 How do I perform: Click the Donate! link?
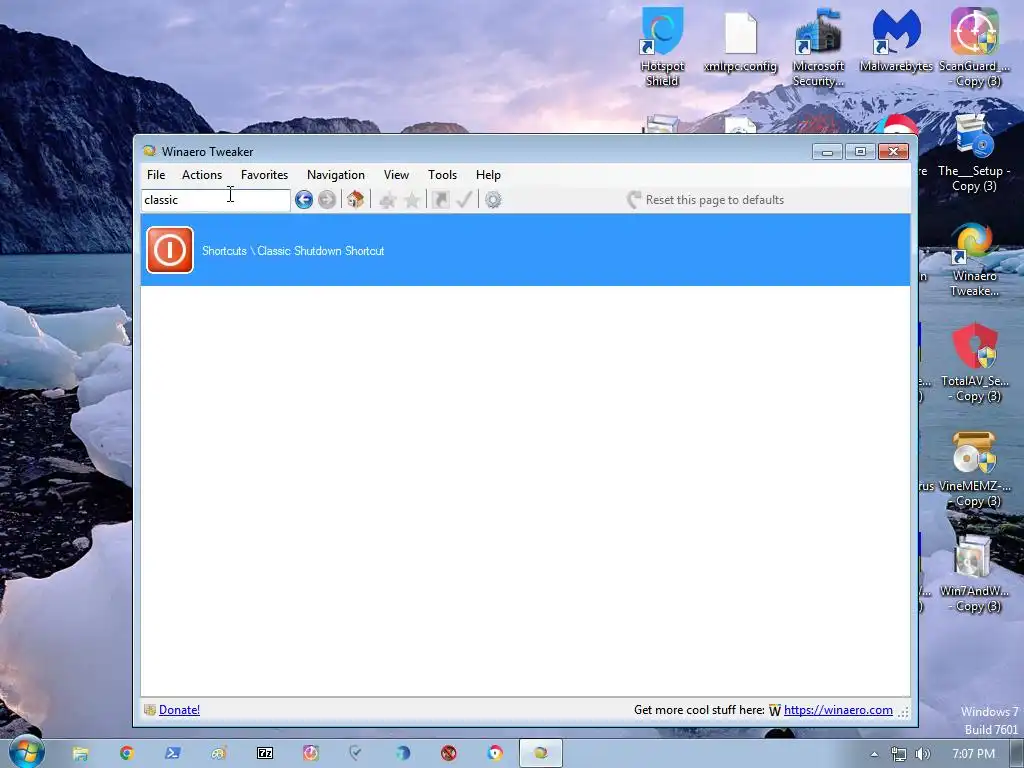click(x=179, y=710)
